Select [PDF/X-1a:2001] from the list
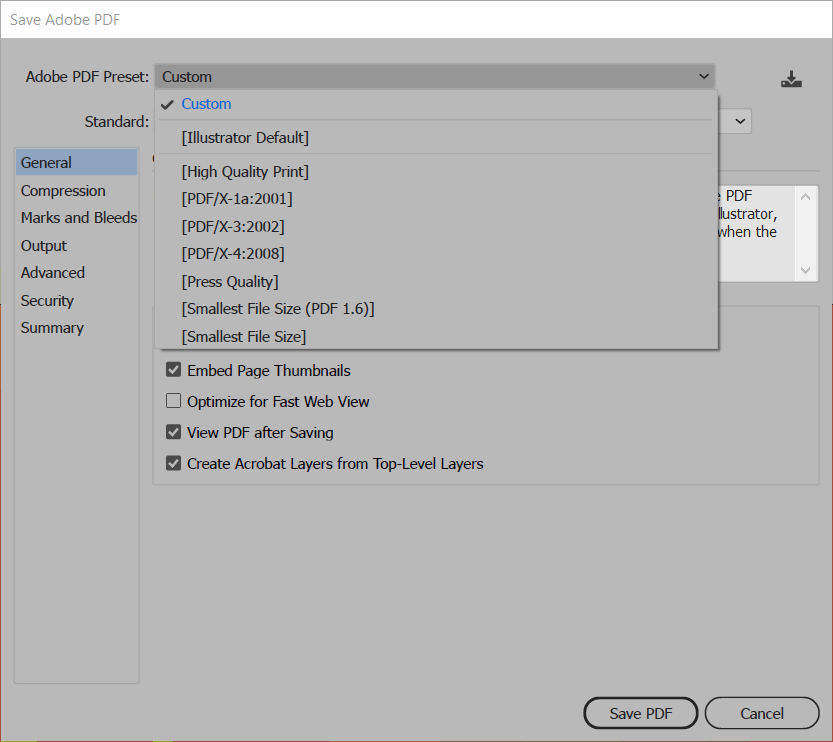 [x=436, y=199]
